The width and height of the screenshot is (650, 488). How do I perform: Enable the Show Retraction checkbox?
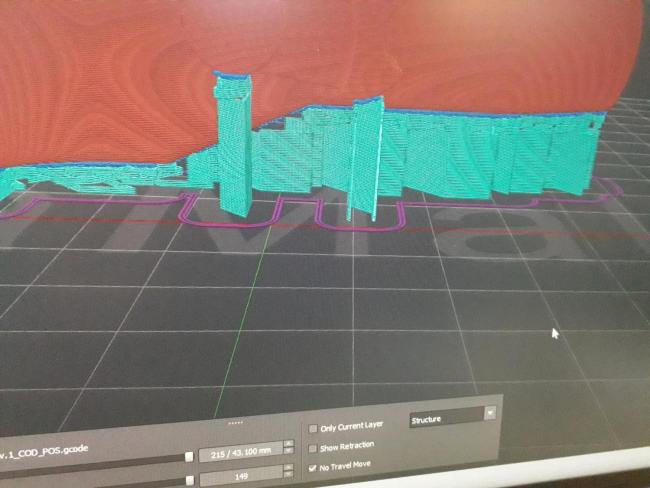pyautogui.click(x=313, y=448)
